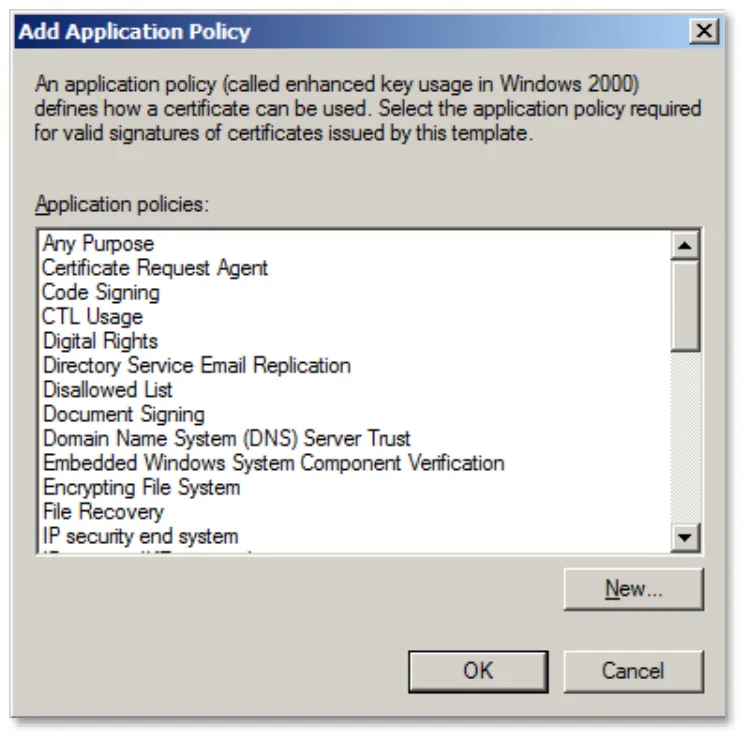
Task: Select Document Signing in the list
Action: click(124, 414)
